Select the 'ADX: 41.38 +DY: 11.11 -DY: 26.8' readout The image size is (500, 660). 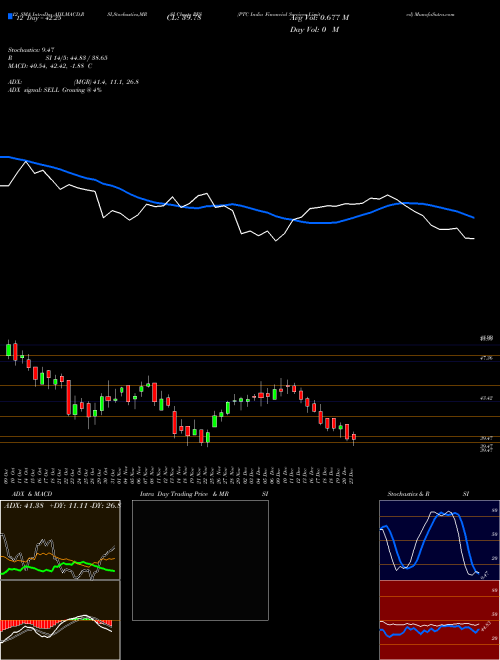point(62,505)
